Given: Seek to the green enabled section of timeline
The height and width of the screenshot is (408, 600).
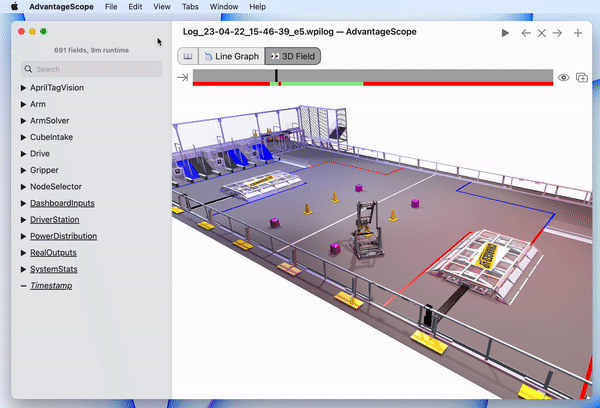Looking at the screenshot, I should click(321, 84).
